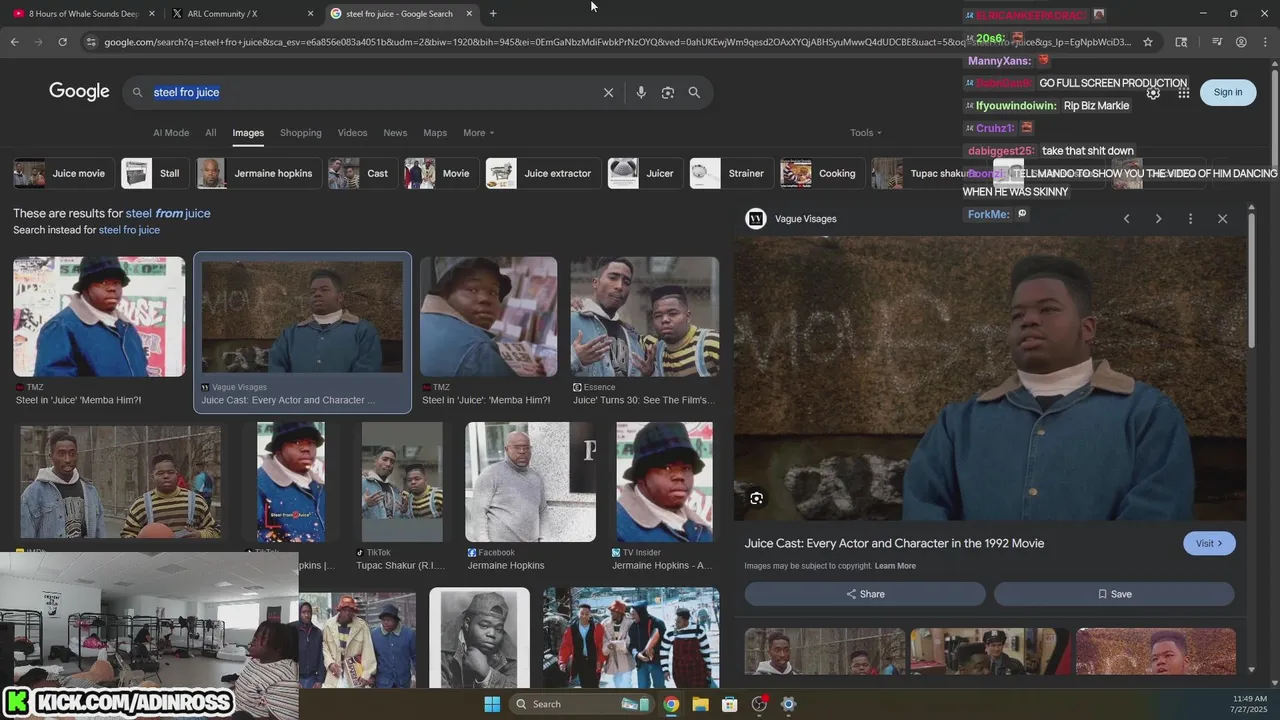Visit the source page via the Visit button
The width and height of the screenshot is (1280, 720).
(x=1209, y=543)
